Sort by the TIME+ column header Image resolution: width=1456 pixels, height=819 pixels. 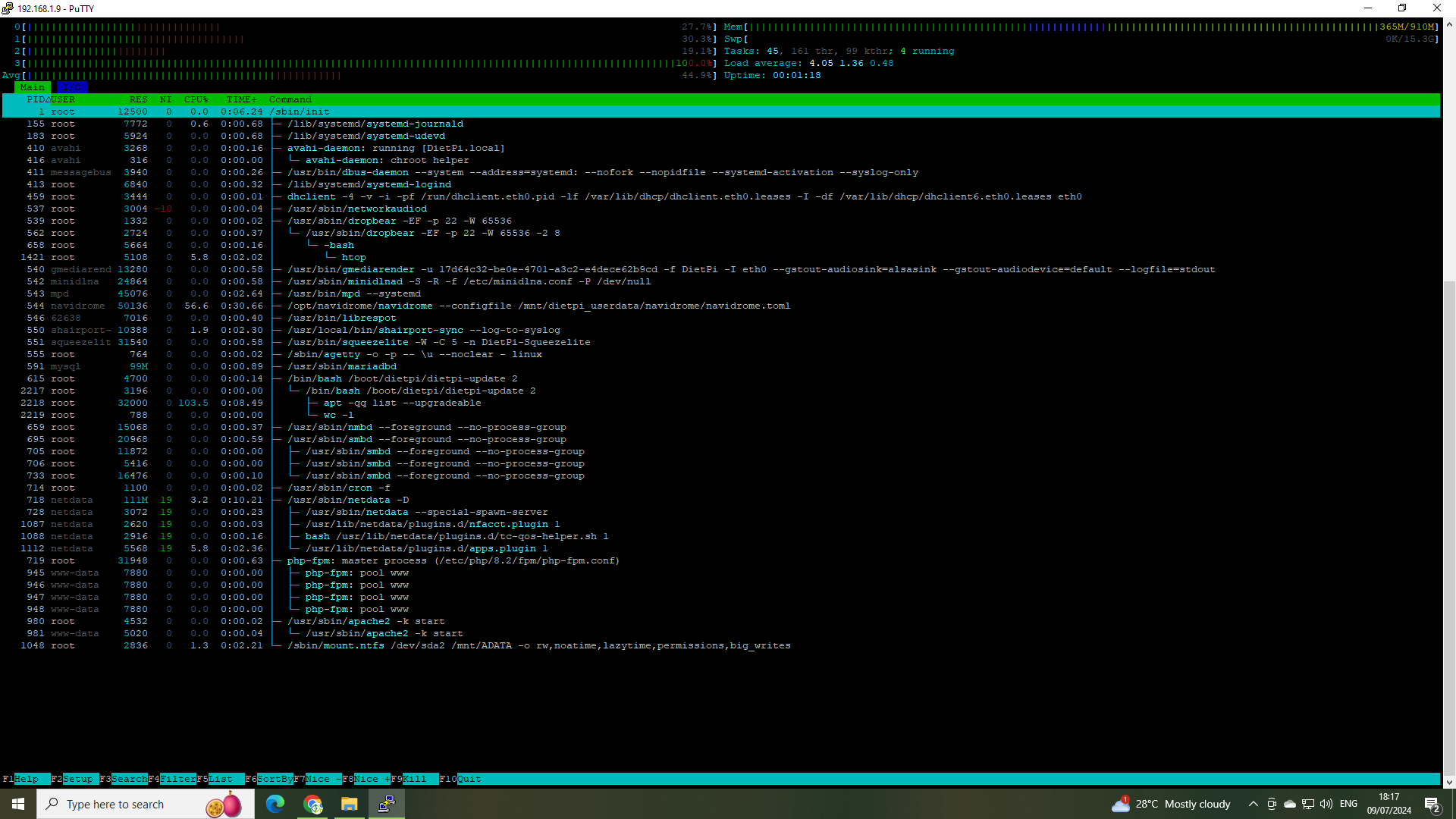coord(241,99)
